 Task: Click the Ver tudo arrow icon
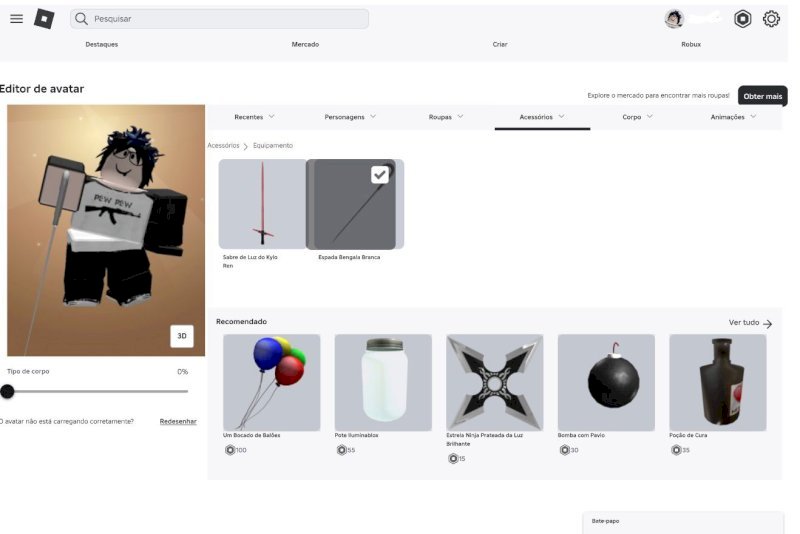pyautogui.click(x=767, y=324)
